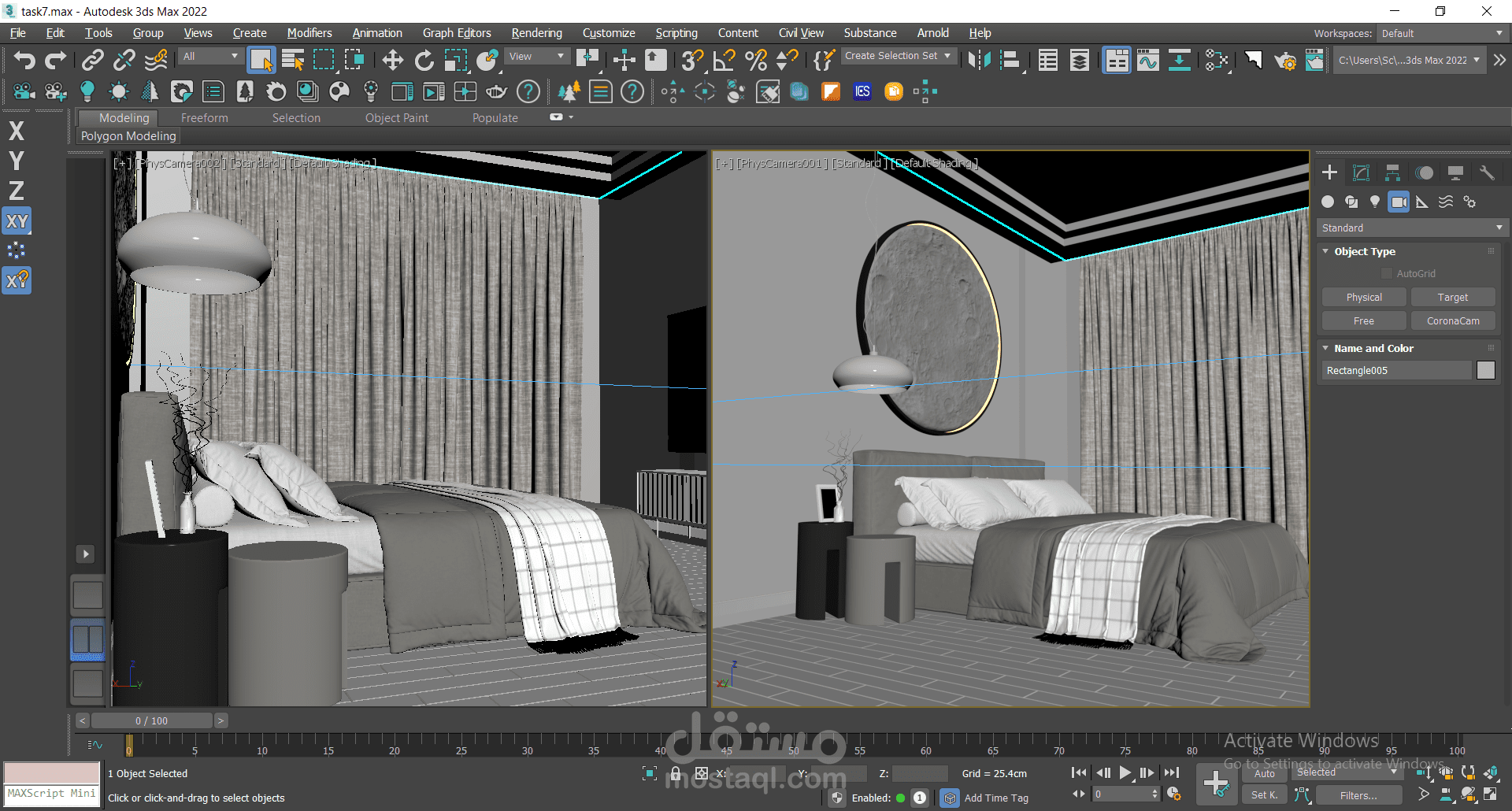1512x811 pixels.
Task: Toggle the Layer Explorer icon
Action: tap(1080, 60)
